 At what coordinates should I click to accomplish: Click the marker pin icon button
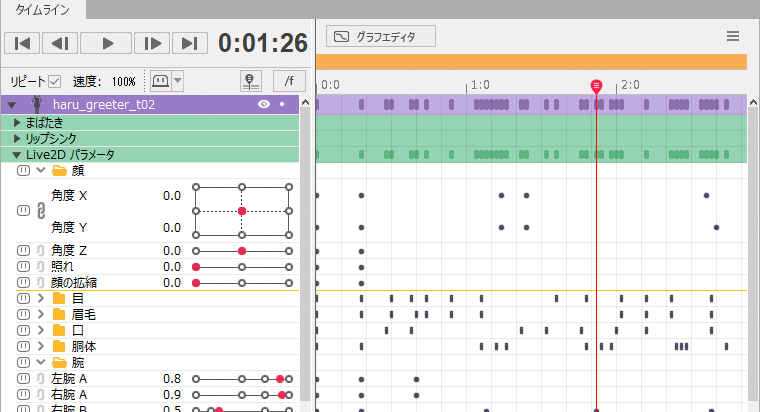(251, 81)
